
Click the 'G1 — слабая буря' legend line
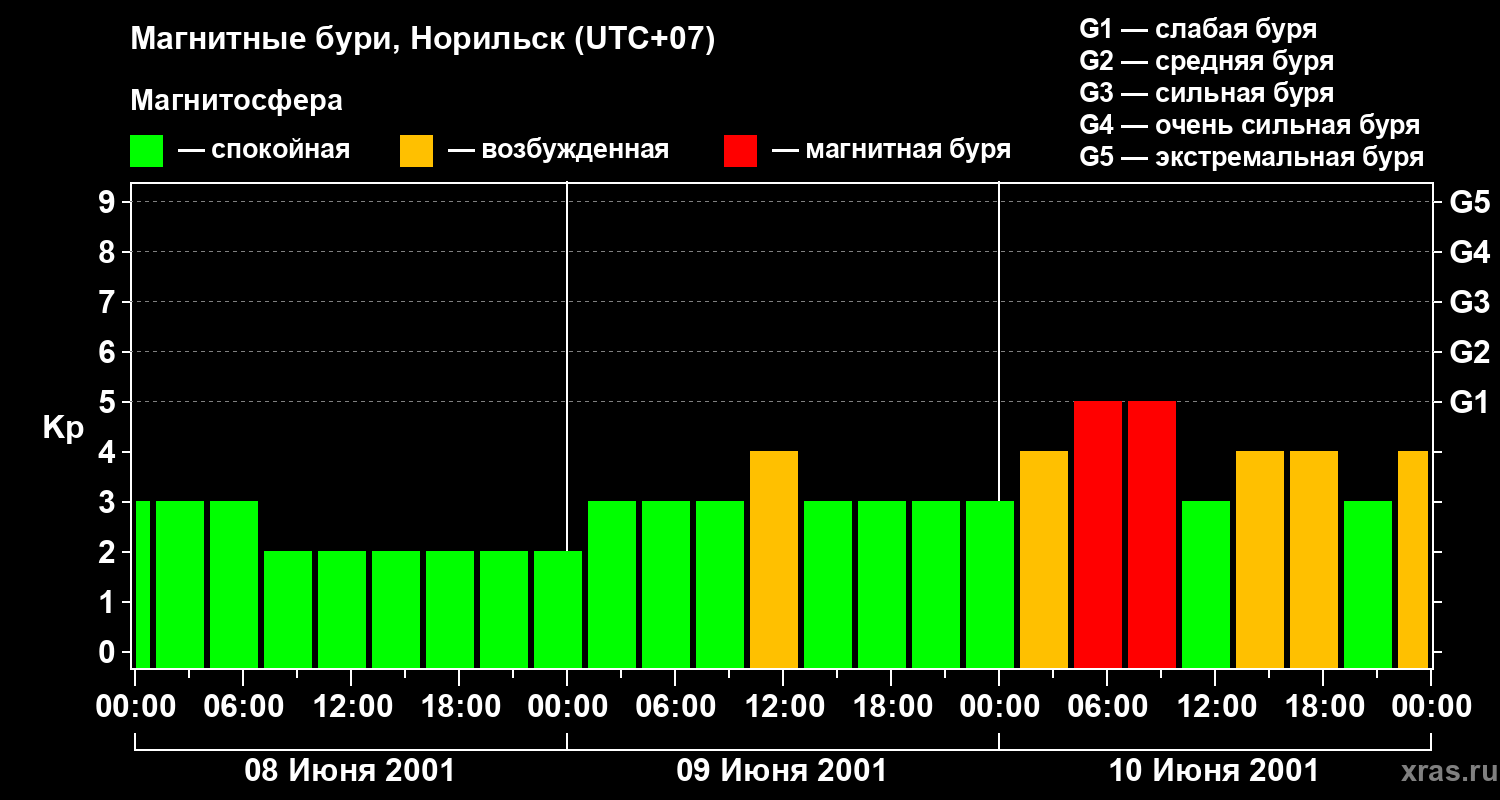coord(1198,29)
